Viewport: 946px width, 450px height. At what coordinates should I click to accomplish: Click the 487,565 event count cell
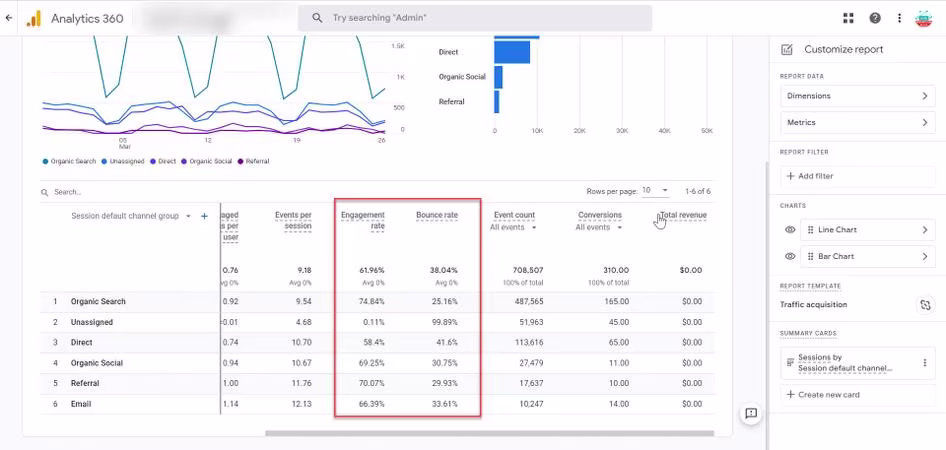click(527, 302)
